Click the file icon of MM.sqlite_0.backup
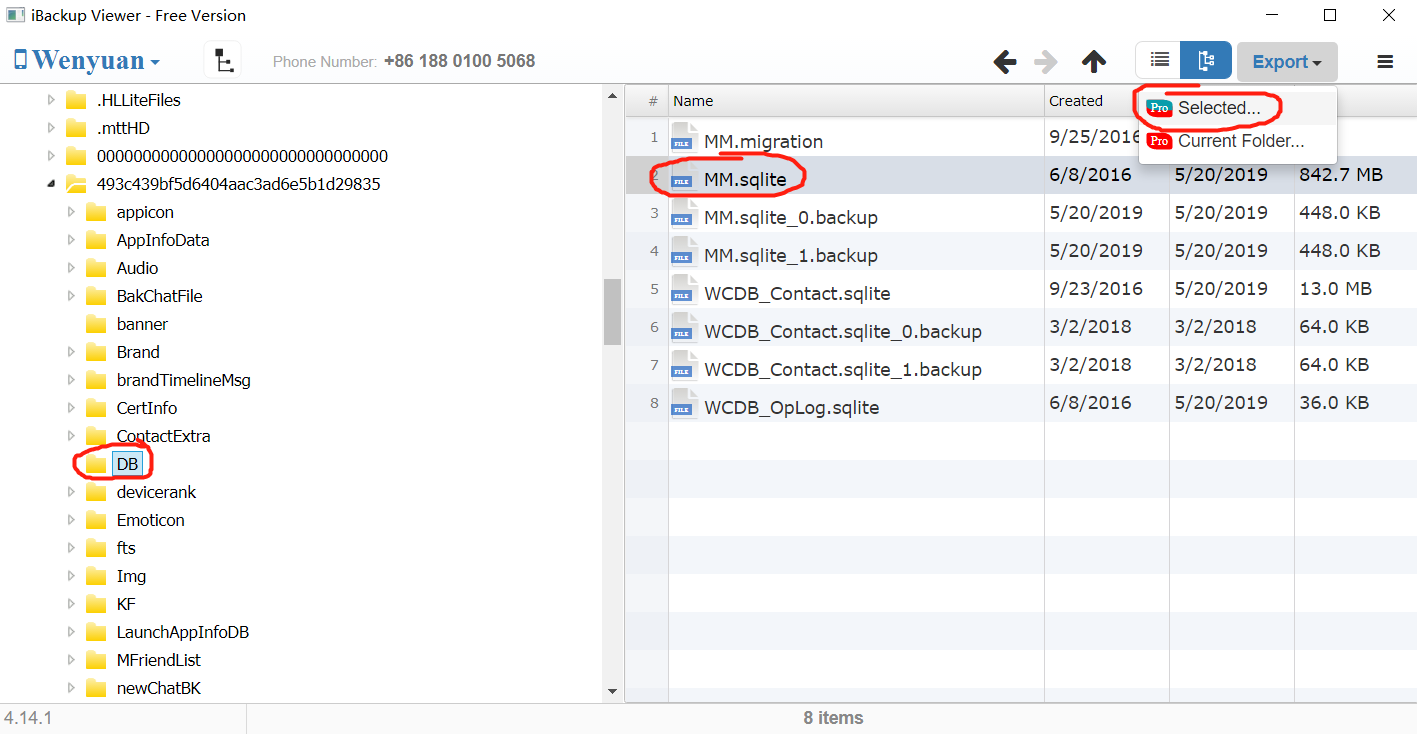The image size is (1417, 734). pos(684,213)
